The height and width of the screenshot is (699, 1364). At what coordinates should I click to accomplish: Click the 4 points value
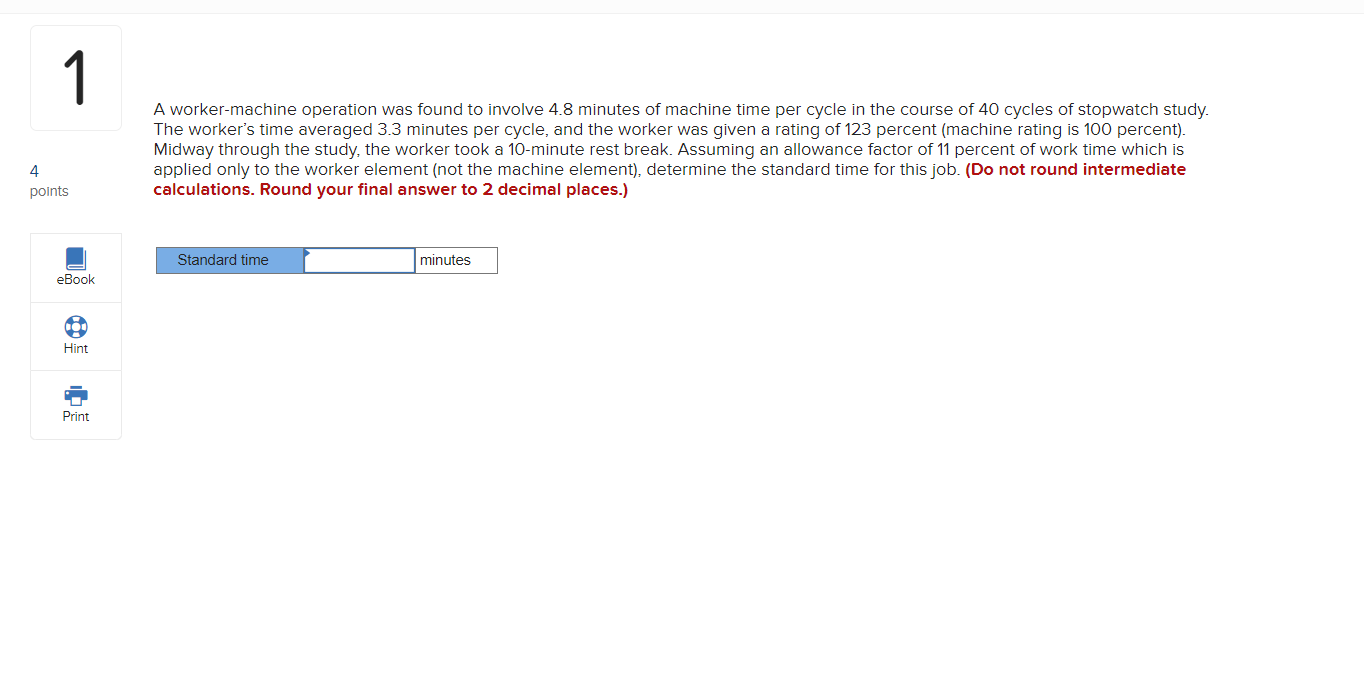click(x=35, y=171)
